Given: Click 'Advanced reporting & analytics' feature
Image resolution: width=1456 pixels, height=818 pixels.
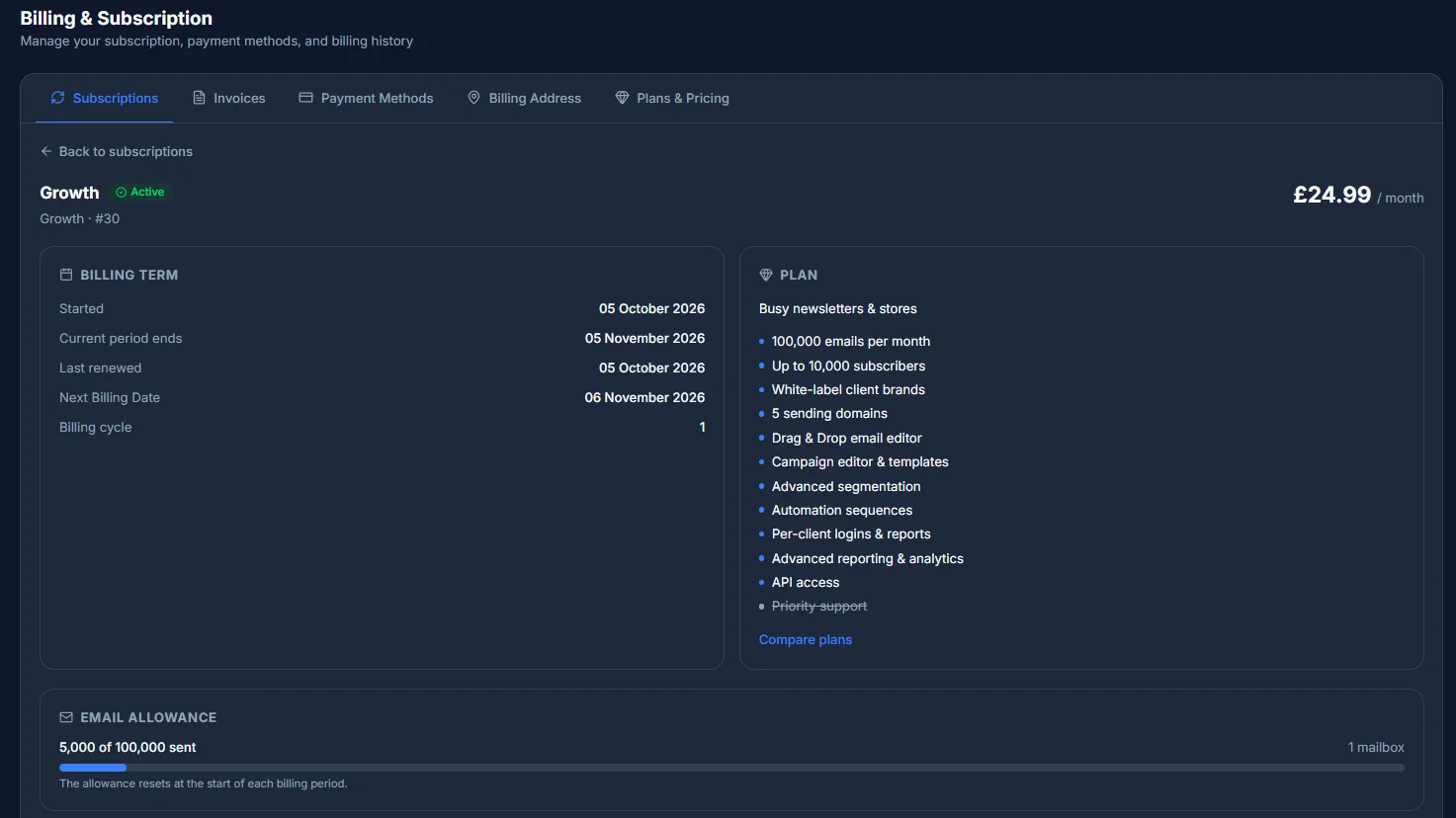Looking at the screenshot, I should point(868,558).
